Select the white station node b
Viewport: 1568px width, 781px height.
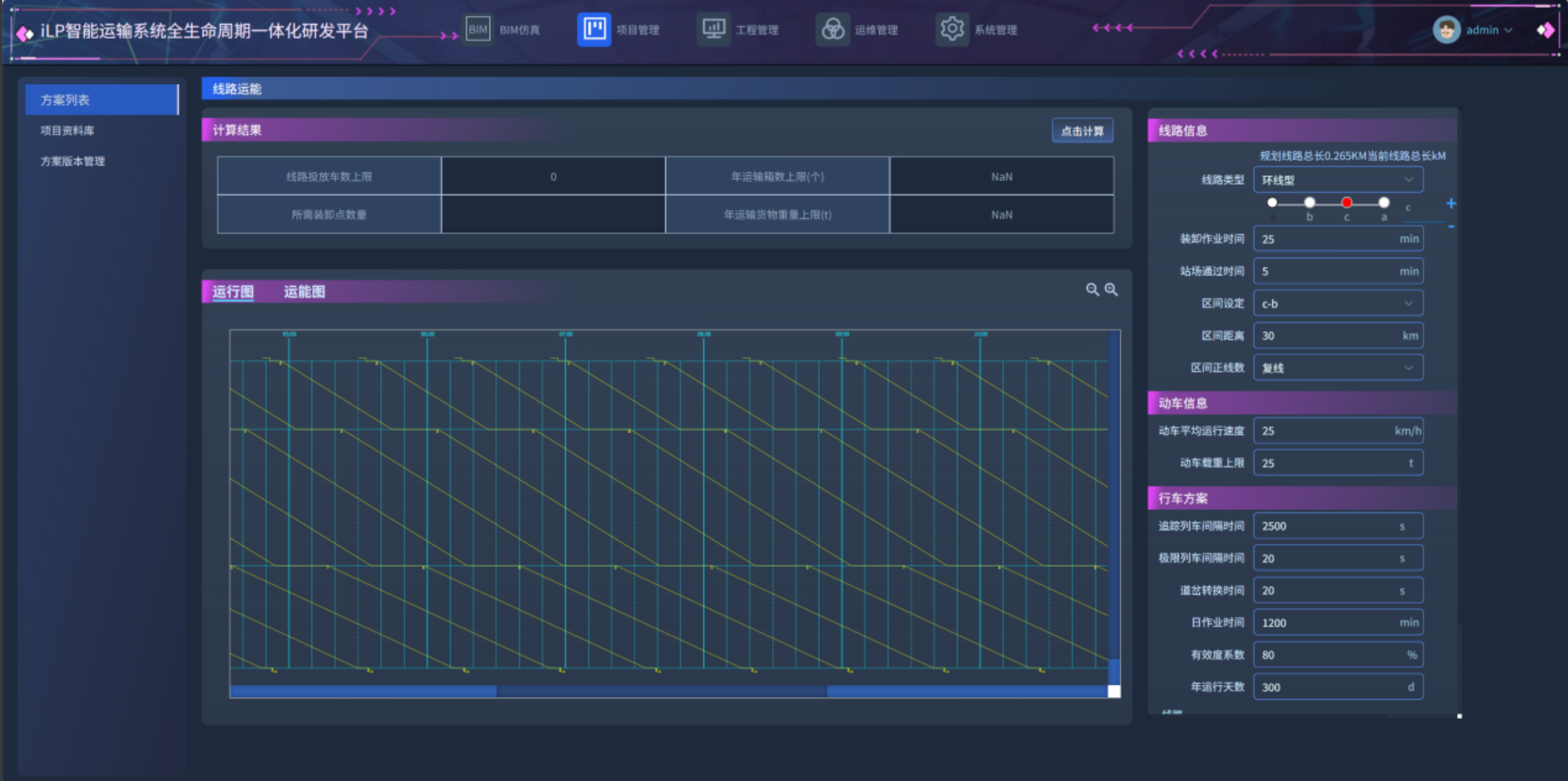1309,203
